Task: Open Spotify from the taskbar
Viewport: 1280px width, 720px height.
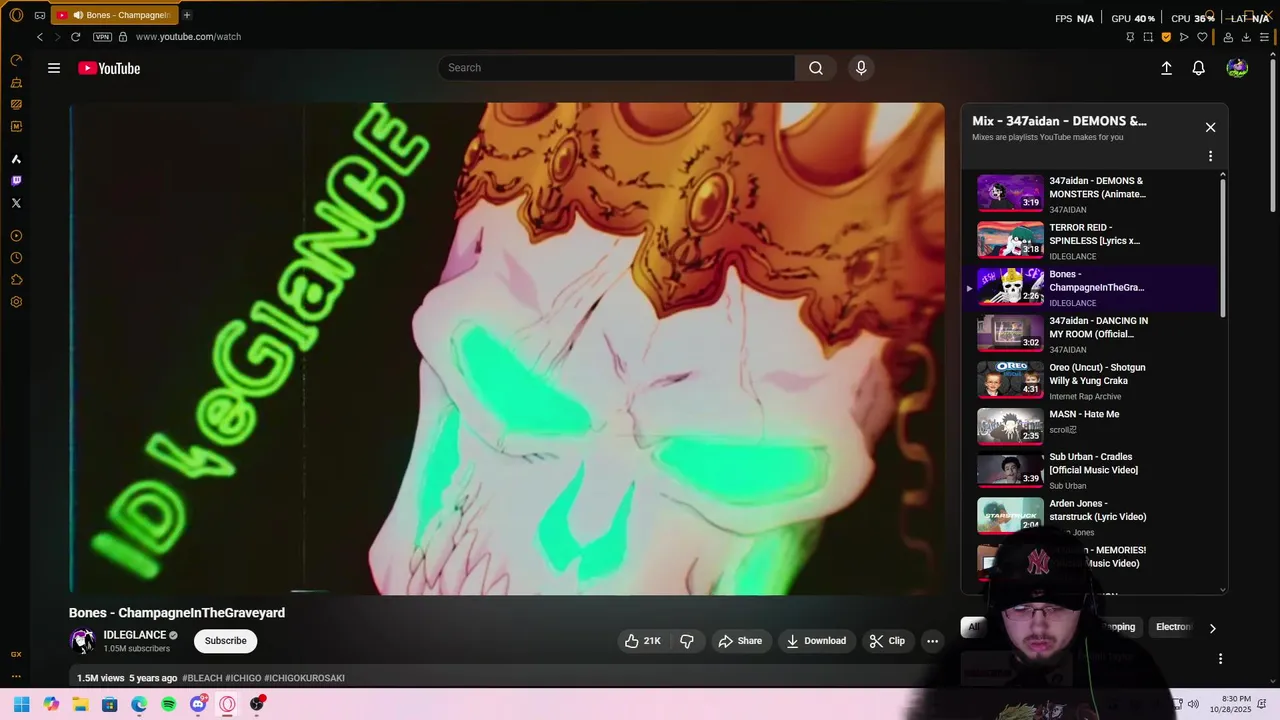Action: tap(169, 704)
